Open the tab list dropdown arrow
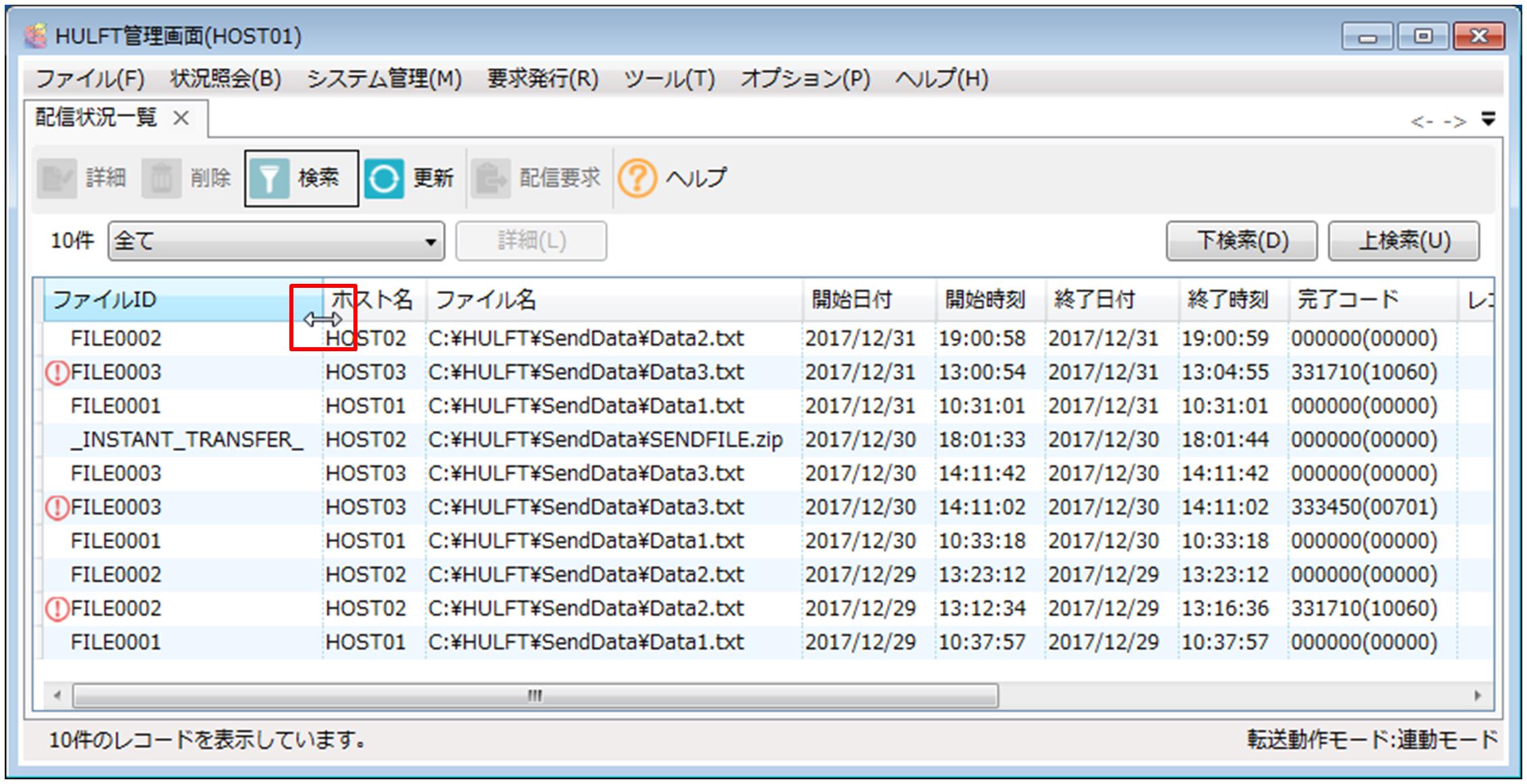 (x=1489, y=119)
